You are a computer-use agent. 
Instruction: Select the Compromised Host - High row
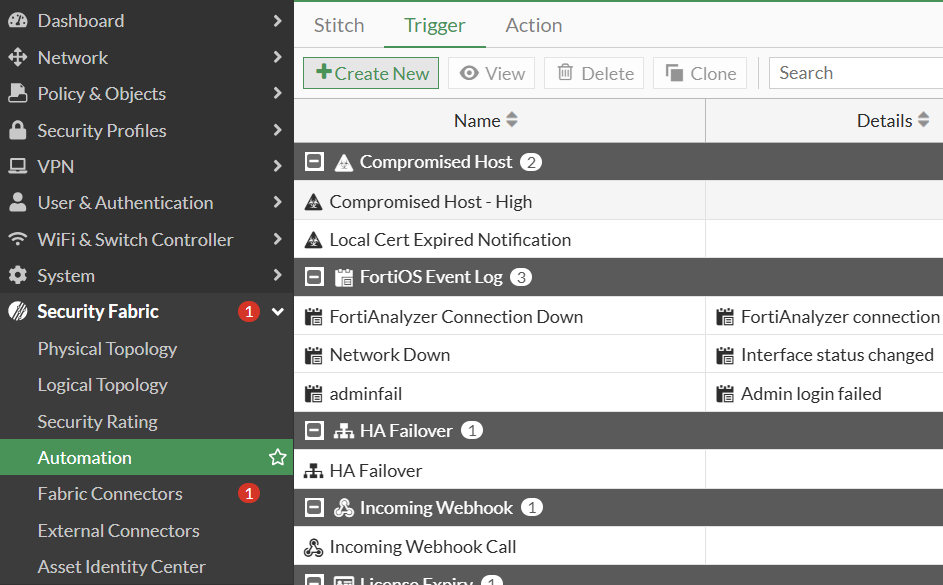coord(618,201)
